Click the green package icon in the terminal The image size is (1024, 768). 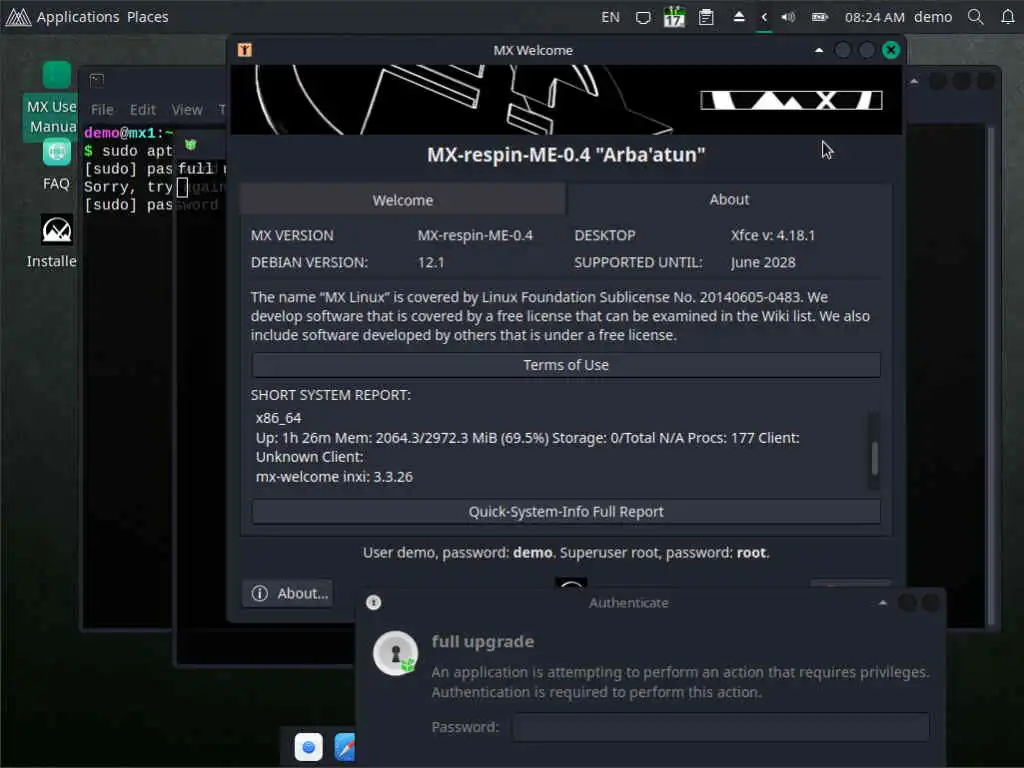(191, 144)
